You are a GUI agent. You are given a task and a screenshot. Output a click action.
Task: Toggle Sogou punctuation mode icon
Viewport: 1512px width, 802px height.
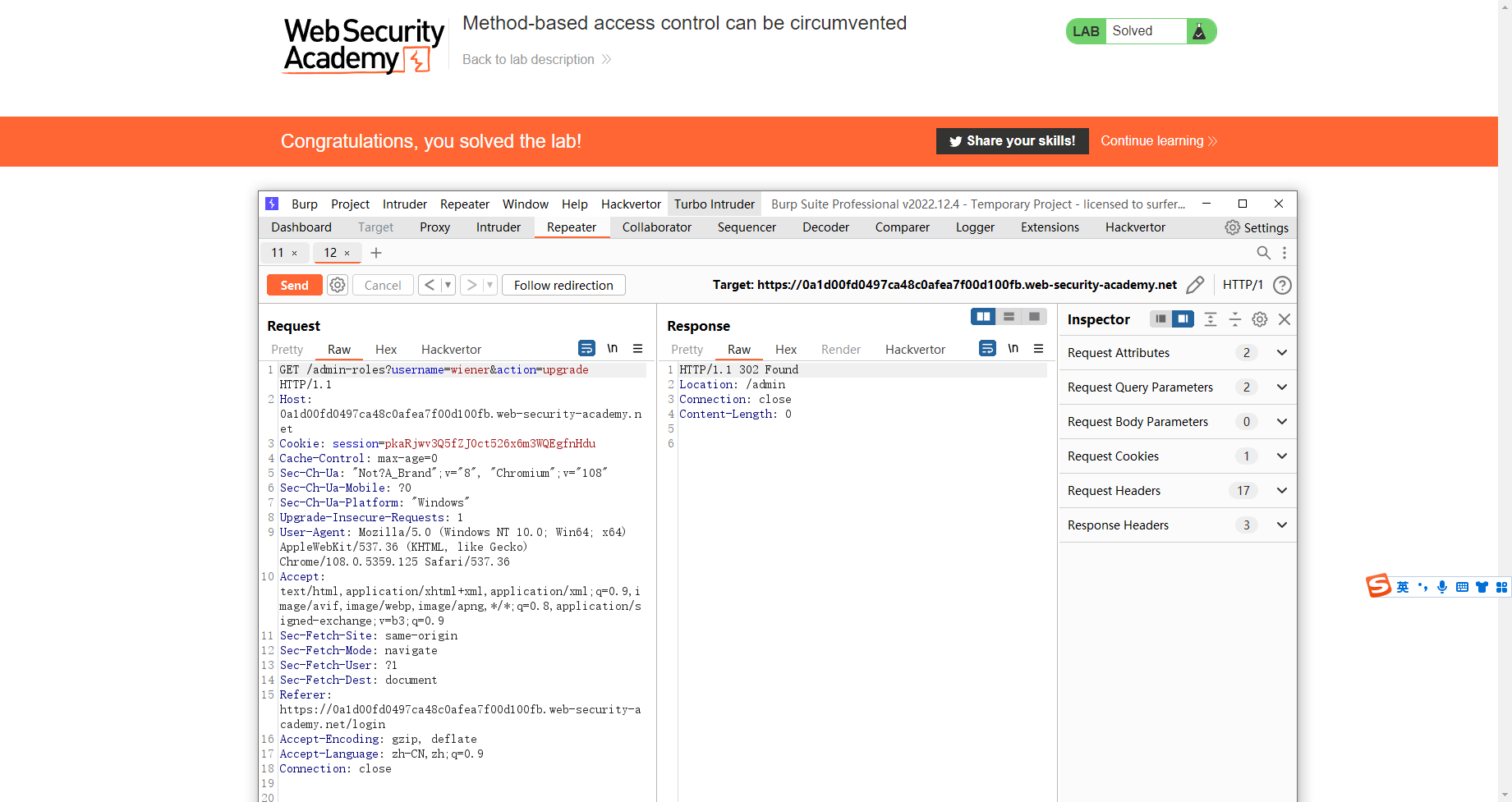(1422, 587)
